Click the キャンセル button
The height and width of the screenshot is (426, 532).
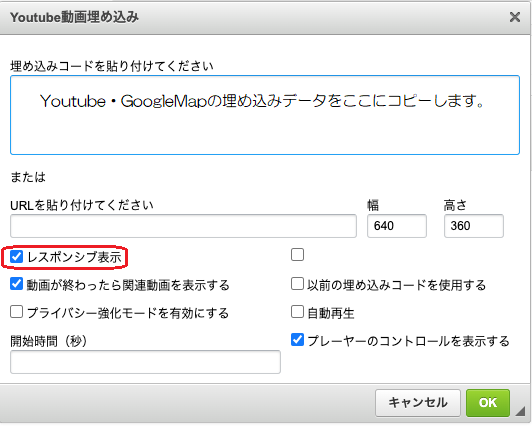click(418, 403)
